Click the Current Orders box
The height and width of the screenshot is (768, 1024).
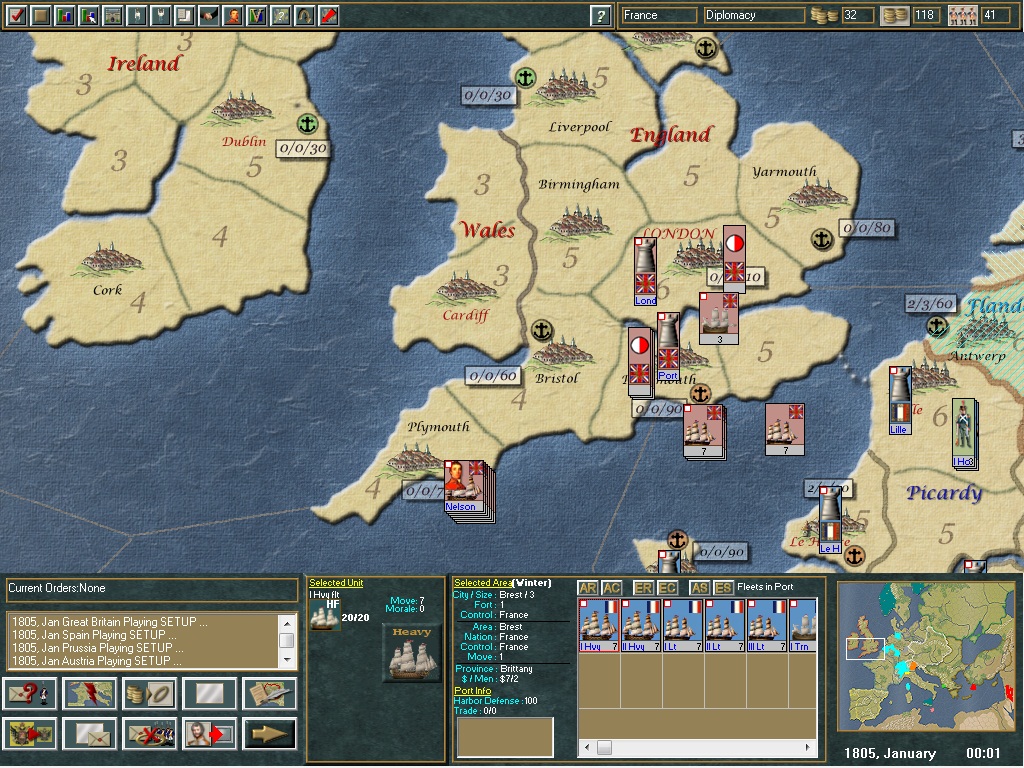(x=152, y=588)
